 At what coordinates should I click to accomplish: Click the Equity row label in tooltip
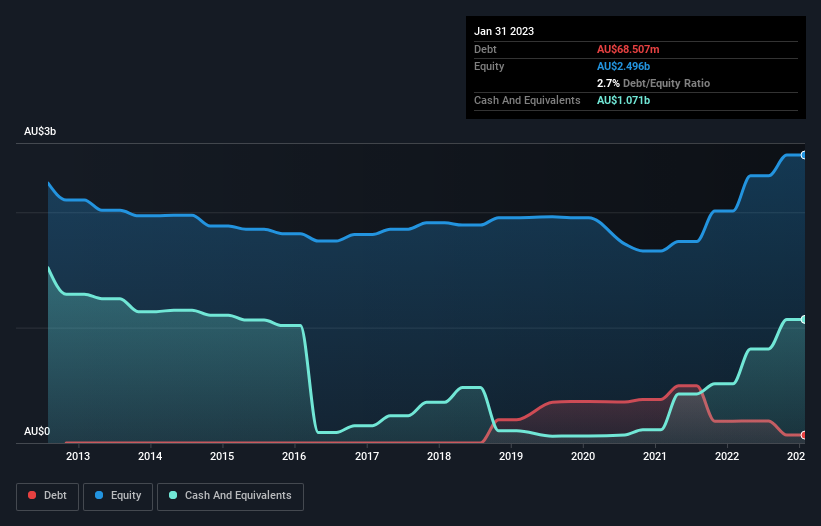[x=489, y=66]
